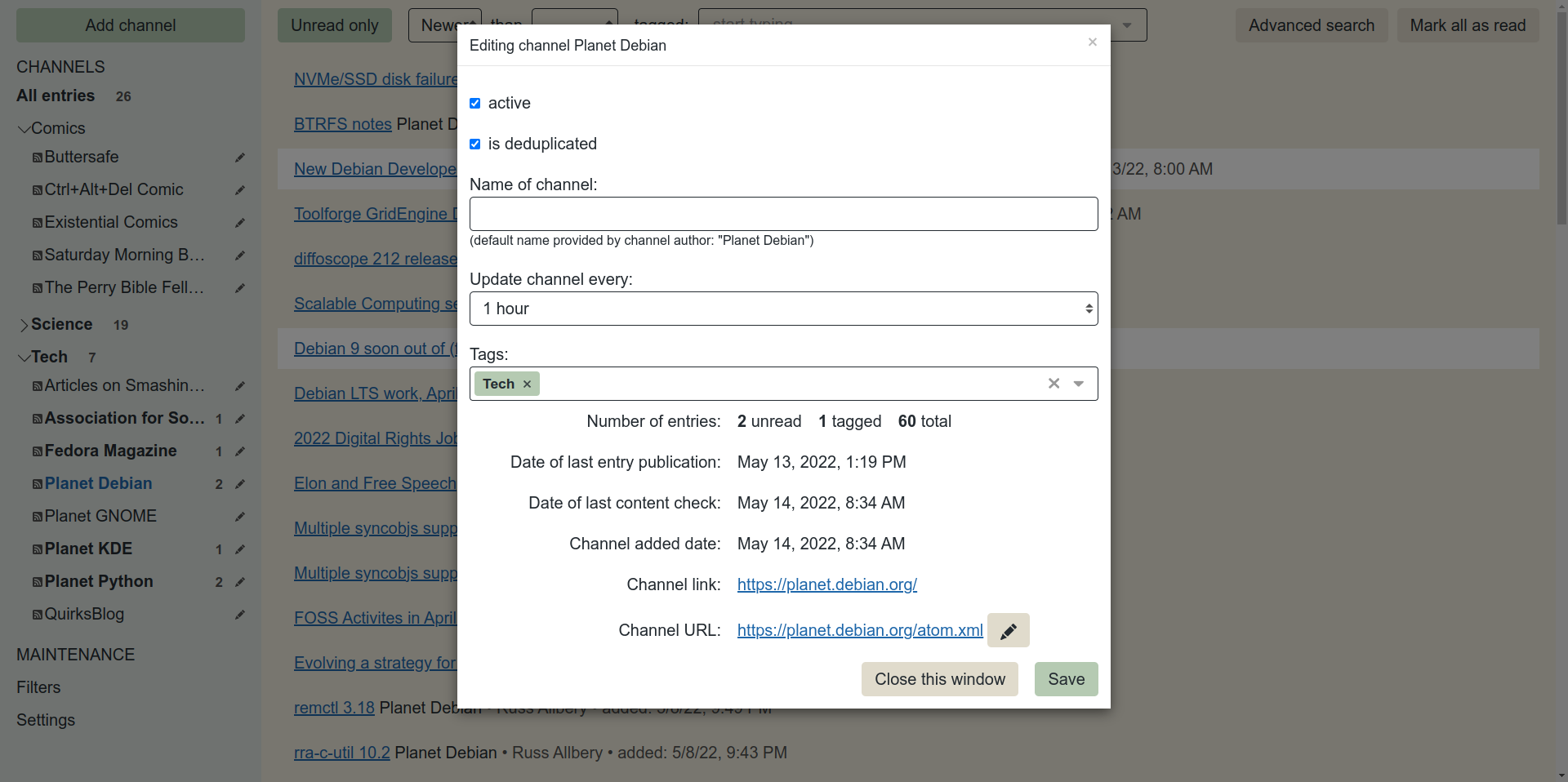Image resolution: width=1568 pixels, height=782 pixels.
Task: Click the edit pencil for Planet Python
Action: coord(239,582)
